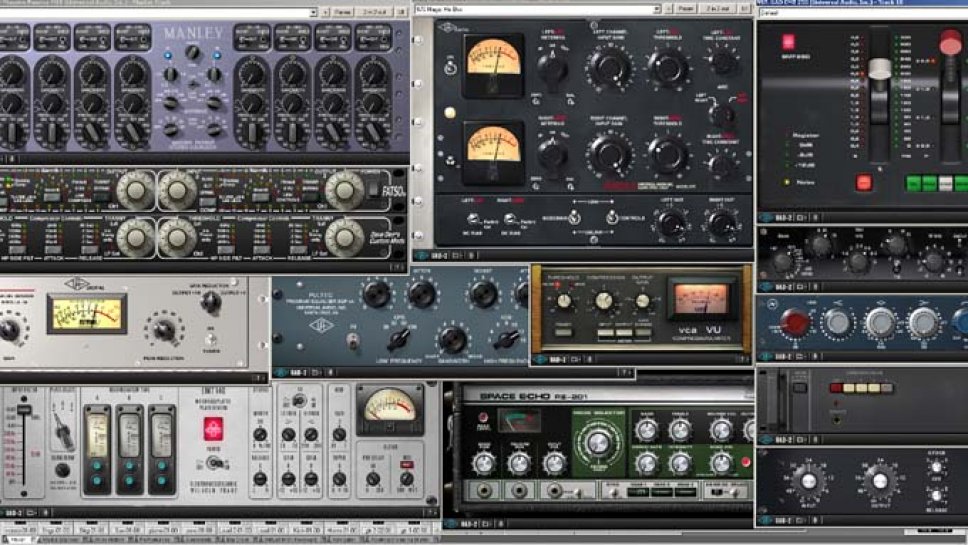This screenshot has width=968, height=545.
Task: Select the first tab in the bottom bar
Action: click(x=17, y=540)
